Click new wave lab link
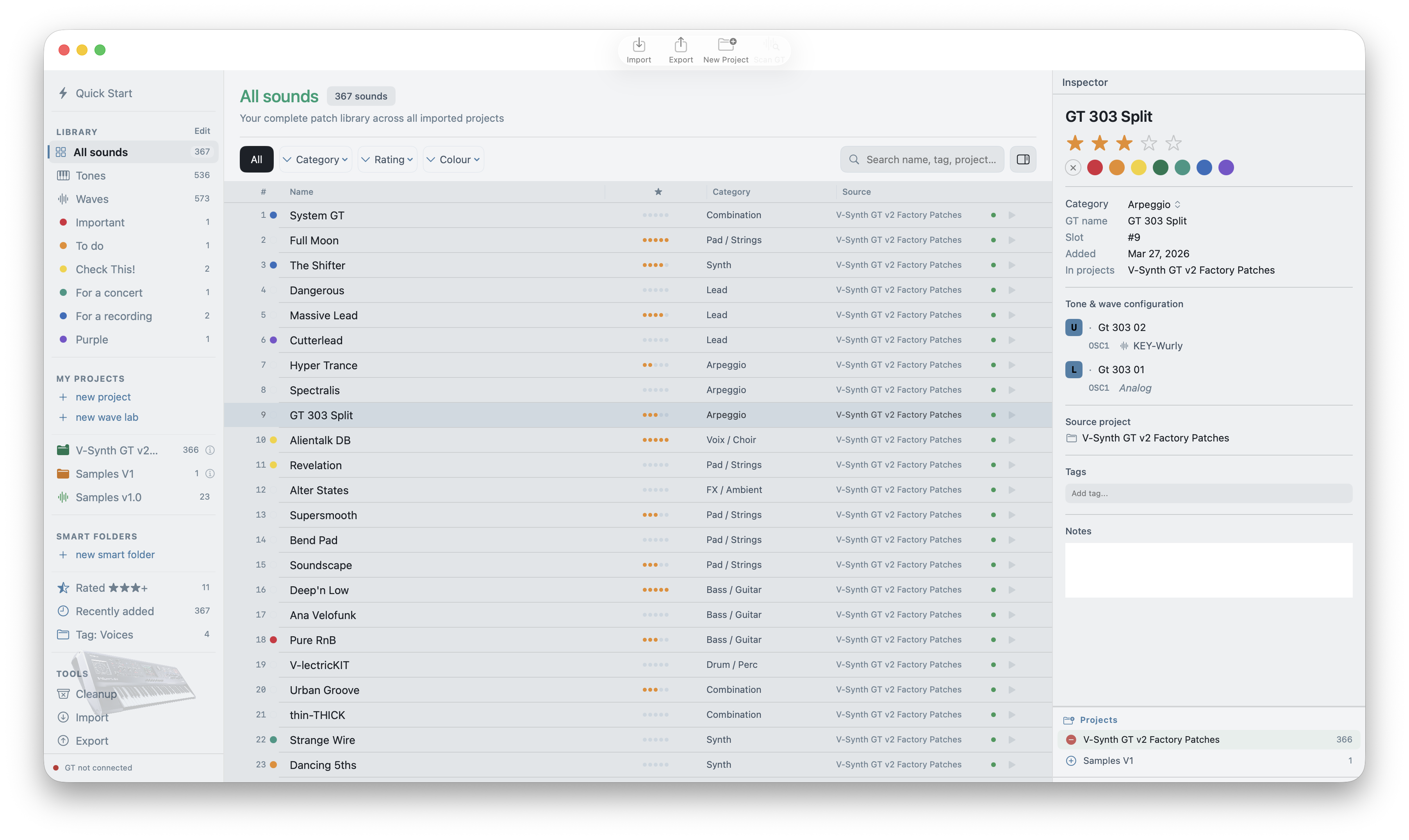The image size is (1409, 840). pos(107,417)
